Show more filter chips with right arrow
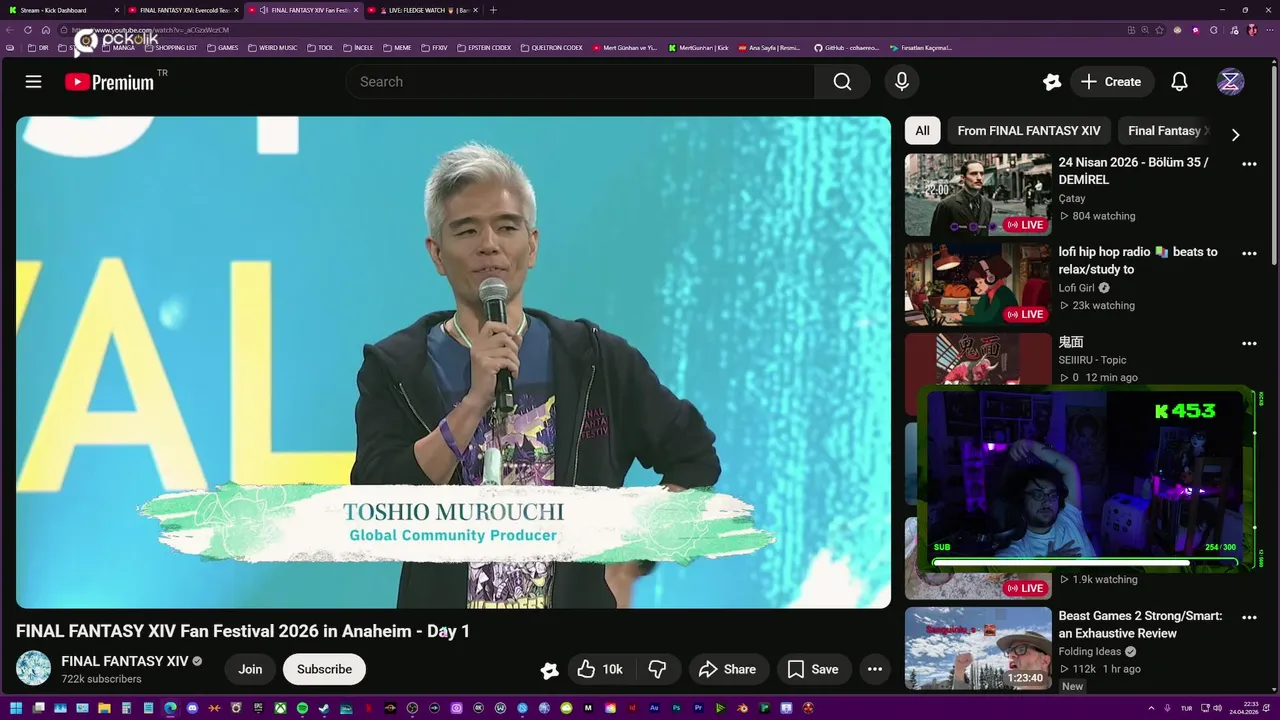Viewport: 1280px width, 720px height. click(x=1235, y=134)
